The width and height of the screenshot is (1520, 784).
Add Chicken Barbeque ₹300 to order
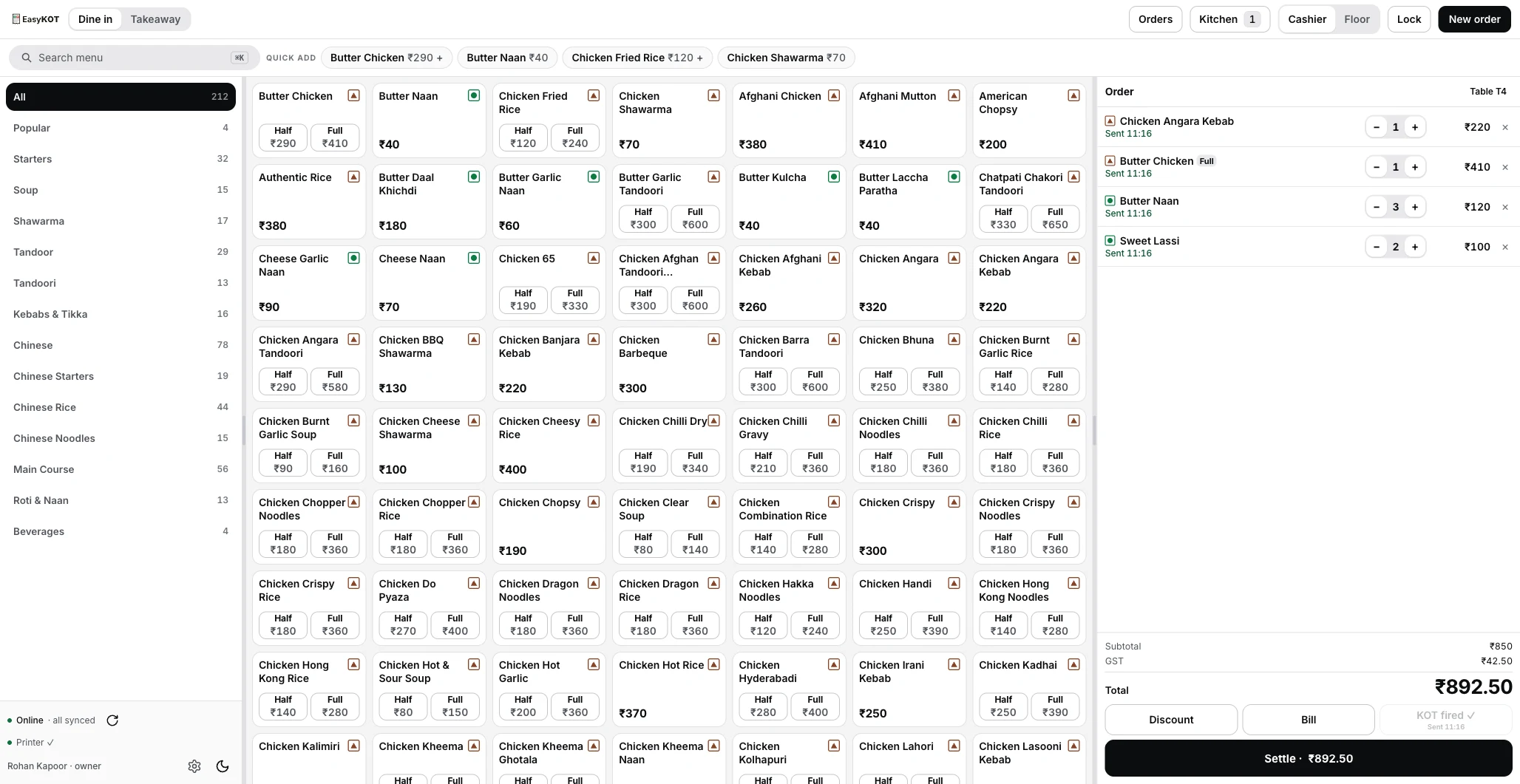669,364
